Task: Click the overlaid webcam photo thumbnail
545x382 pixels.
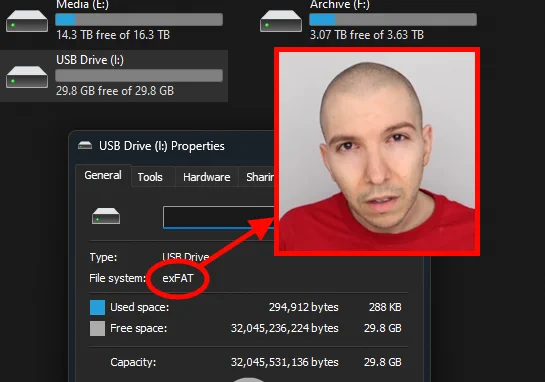Action: click(x=377, y=152)
